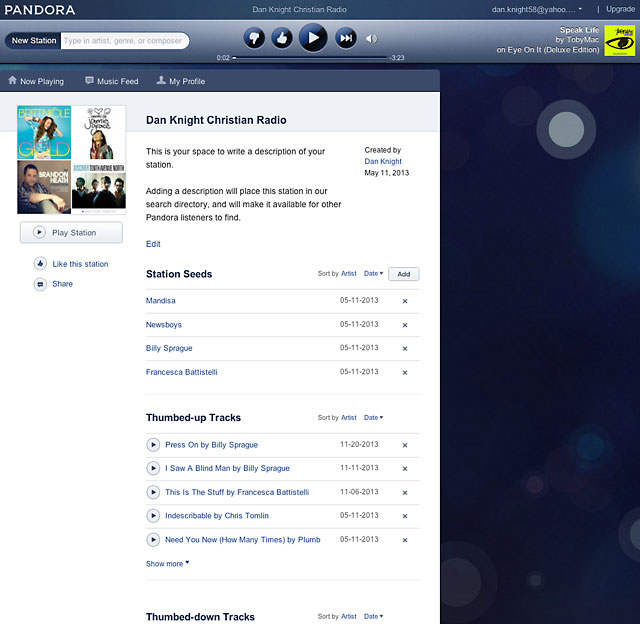Screen dimensions: 640x624
Task: Remove the Newsboys seed with its X
Action: point(405,325)
